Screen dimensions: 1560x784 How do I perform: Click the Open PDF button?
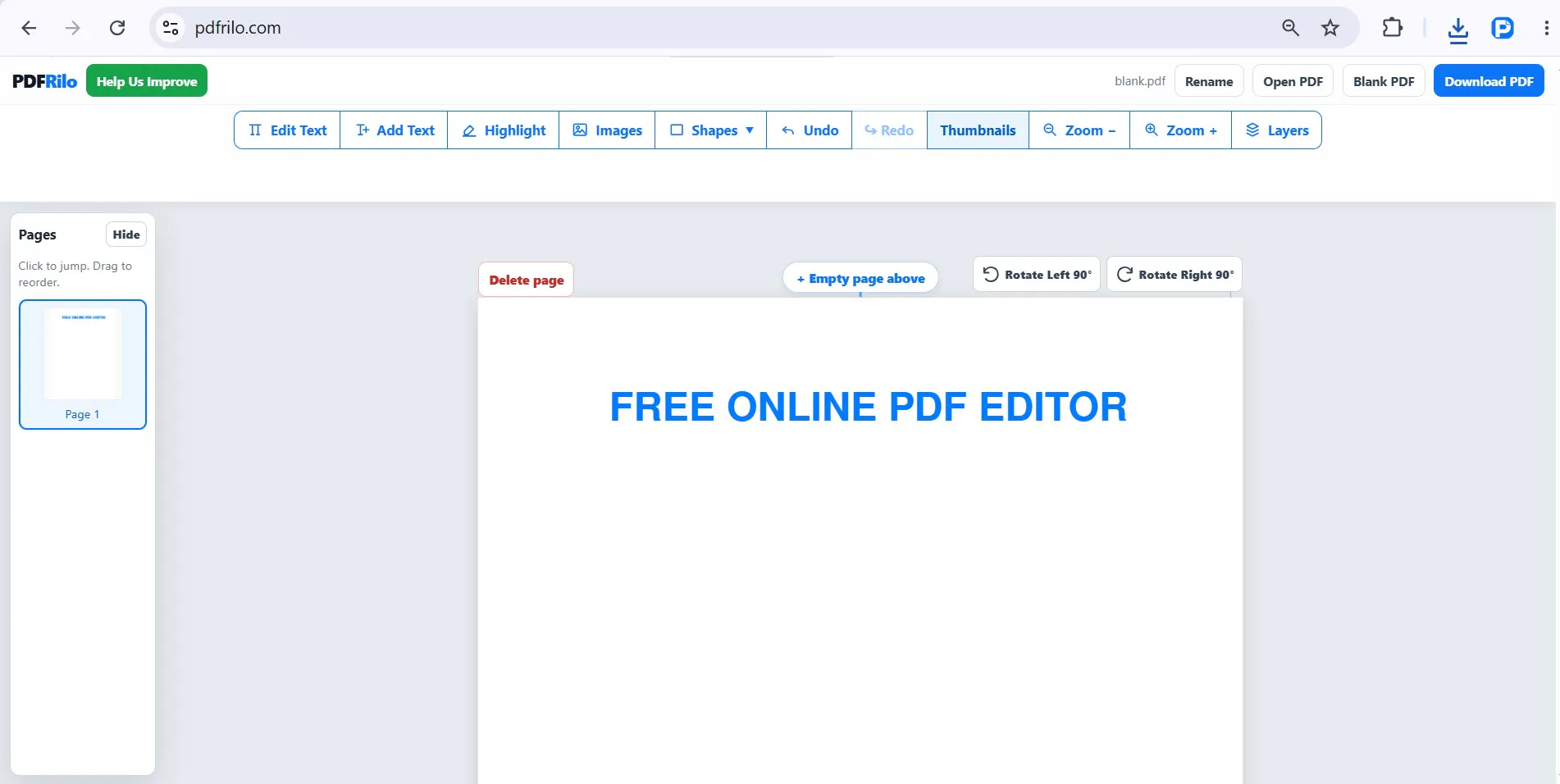click(1293, 81)
